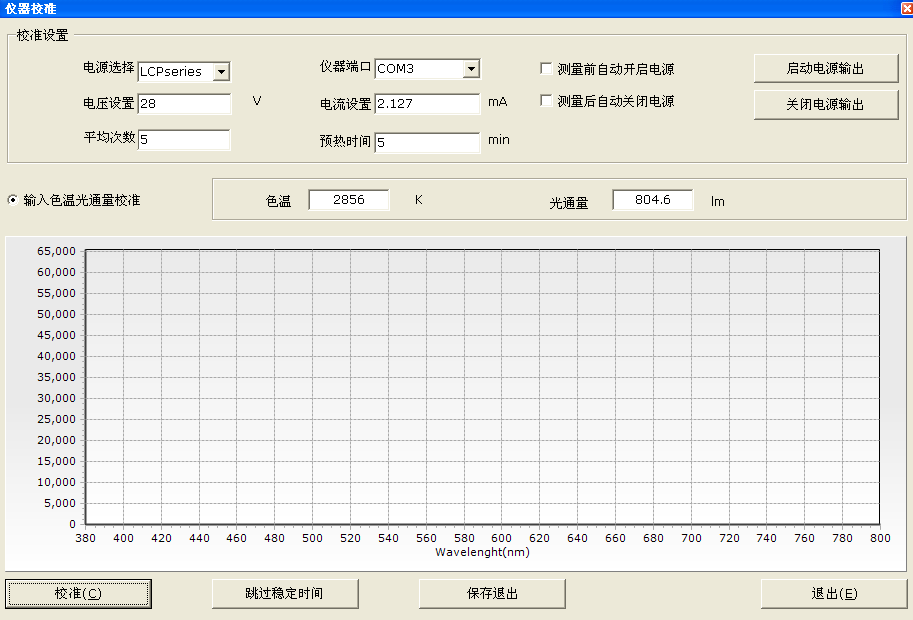The width and height of the screenshot is (913, 620).
Task: Select 输入色温光通量校准 radio button
Action: click(x=13, y=200)
